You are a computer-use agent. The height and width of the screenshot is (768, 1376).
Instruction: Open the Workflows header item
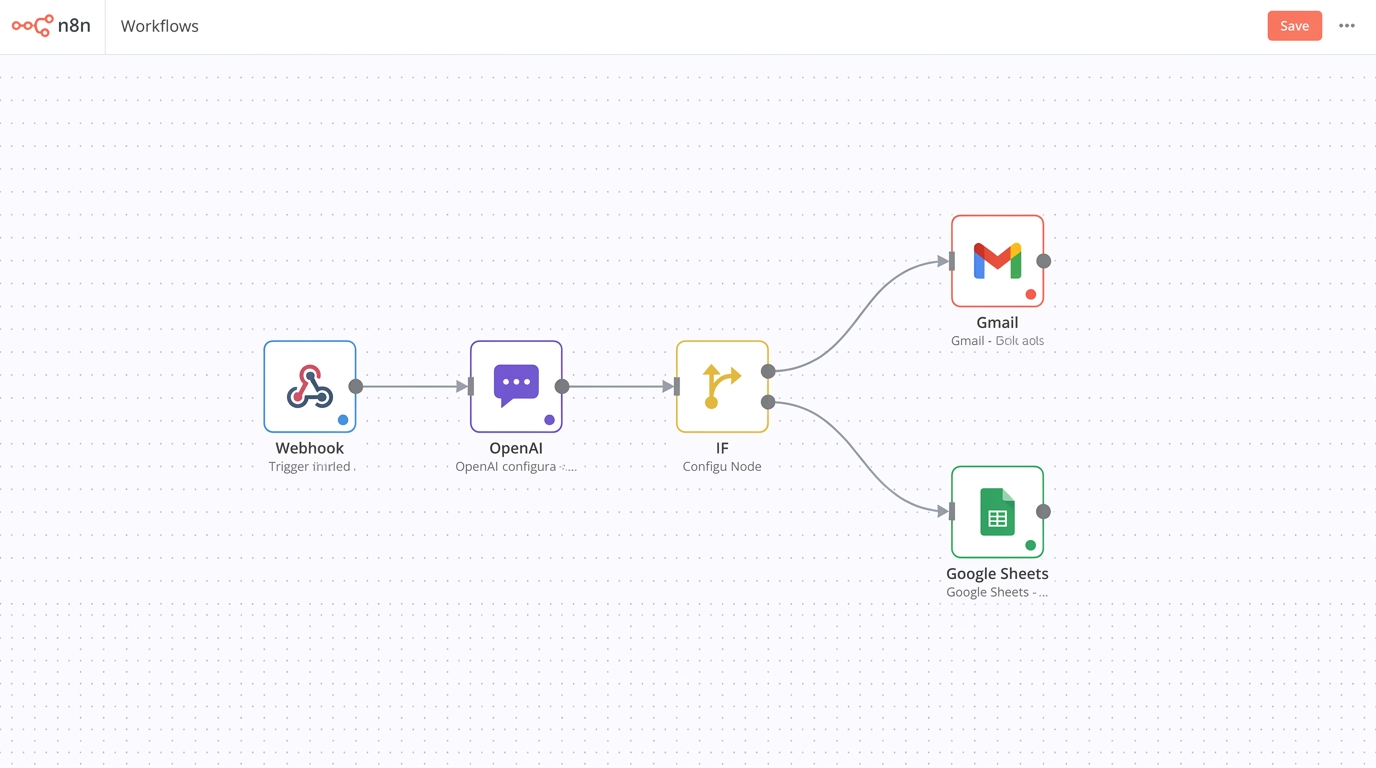point(160,26)
